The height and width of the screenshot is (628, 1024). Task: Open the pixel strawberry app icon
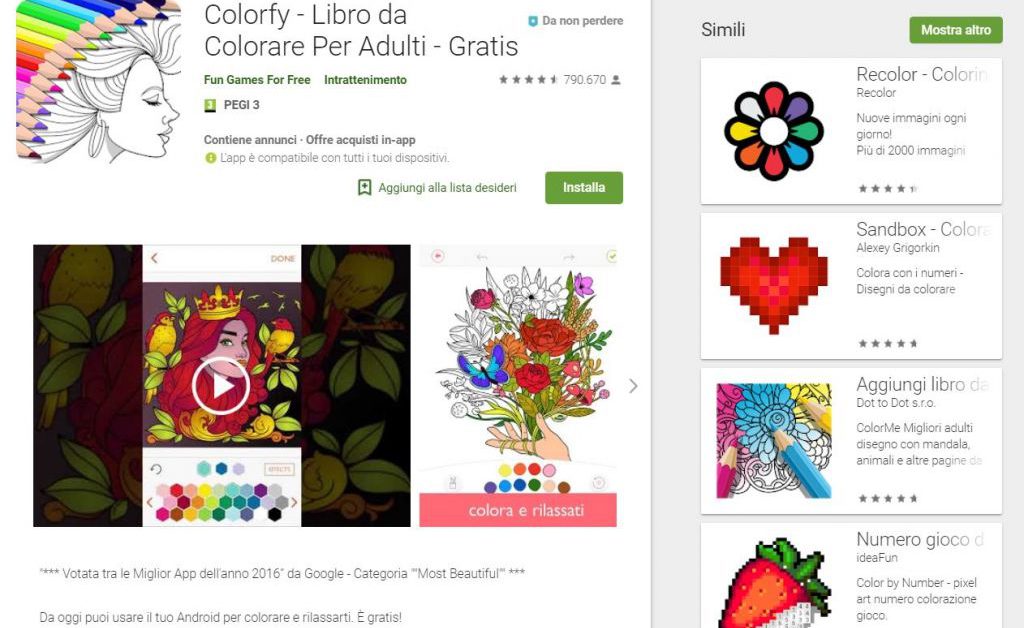774,583
